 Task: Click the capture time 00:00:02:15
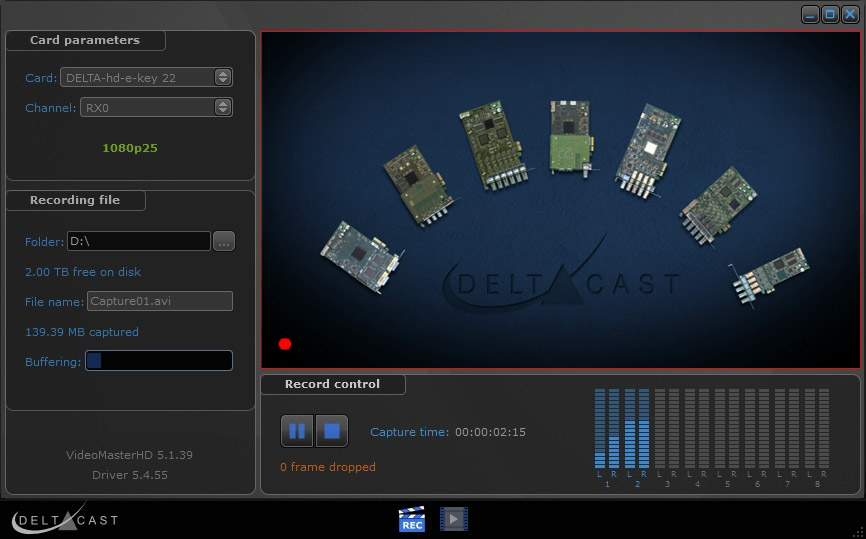coord(490,432)
